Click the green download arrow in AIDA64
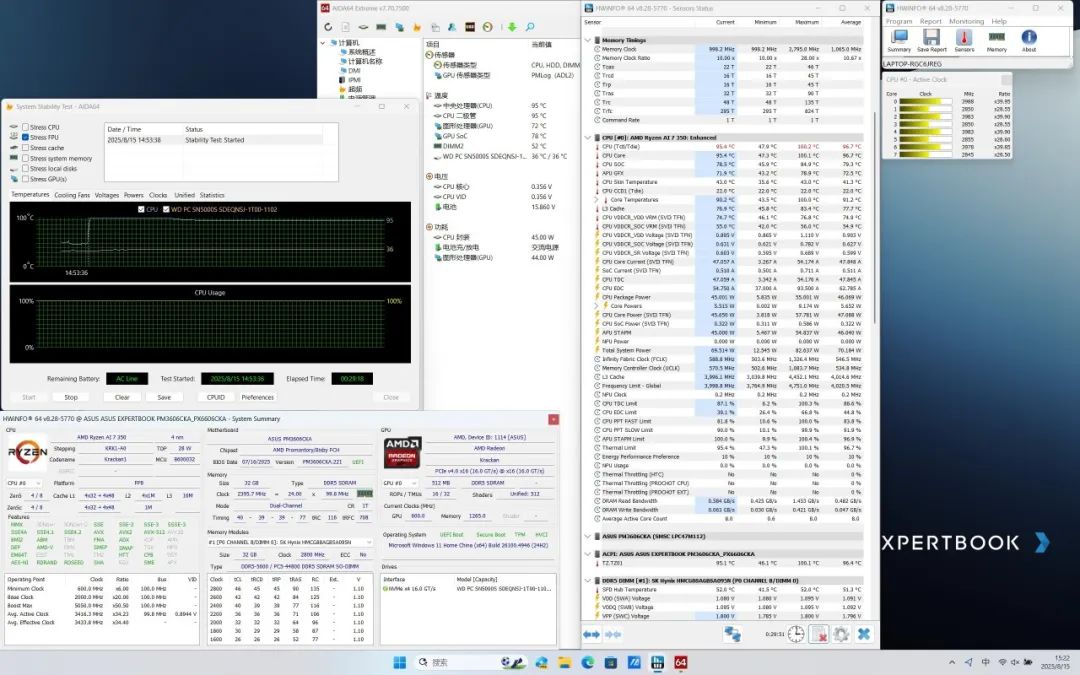The height and width of the screenshot is (675, 1080). (x=512, y=27)
